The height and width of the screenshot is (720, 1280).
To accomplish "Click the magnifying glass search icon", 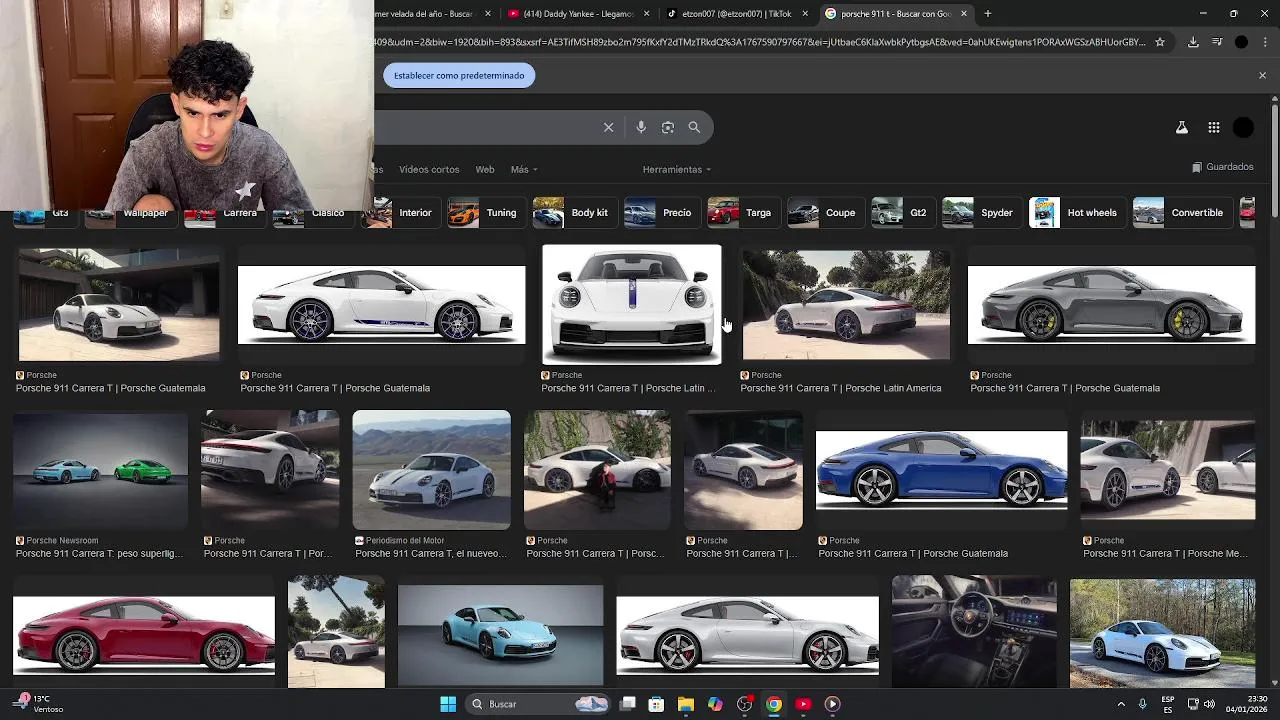I will [694, 127].
